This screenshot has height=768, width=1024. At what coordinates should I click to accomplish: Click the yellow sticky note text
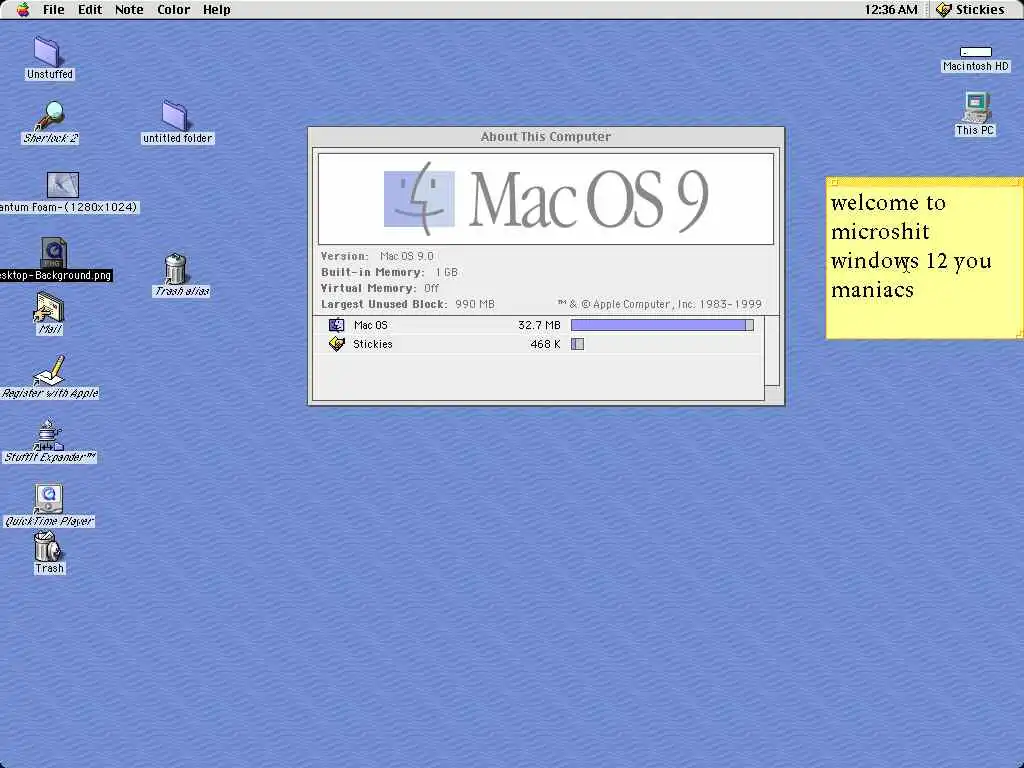point(911,246)
